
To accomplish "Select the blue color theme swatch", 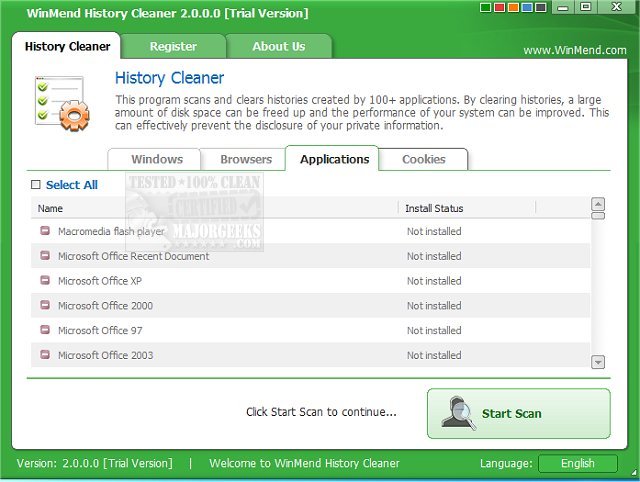I will pyautogui.click(x=527, y=8).
